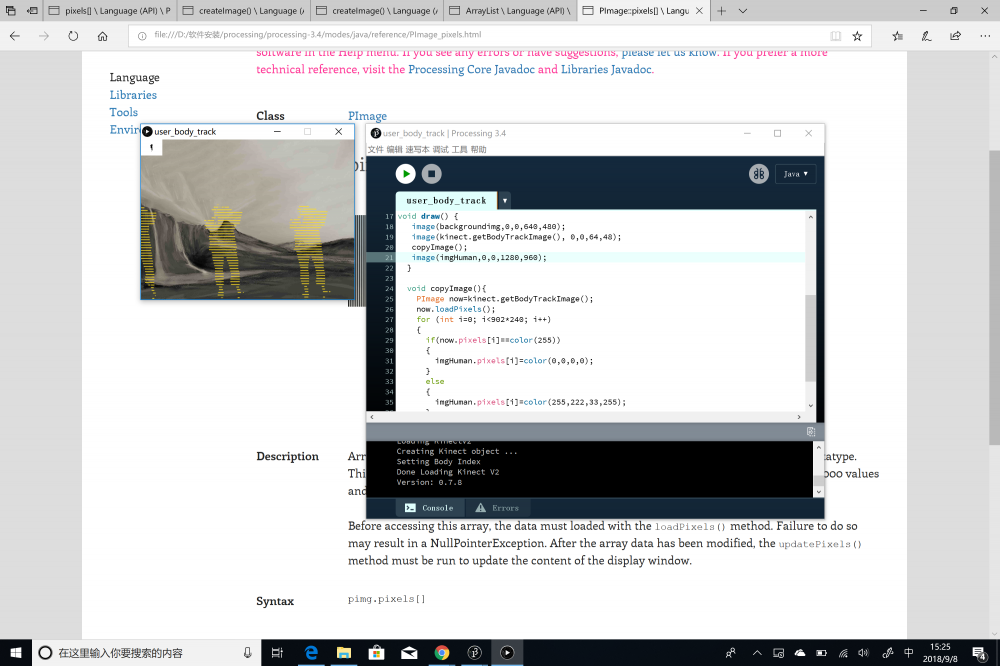Open the Edge favorites hub
This screenshot has width=1000, height=666.
(897, 36)
